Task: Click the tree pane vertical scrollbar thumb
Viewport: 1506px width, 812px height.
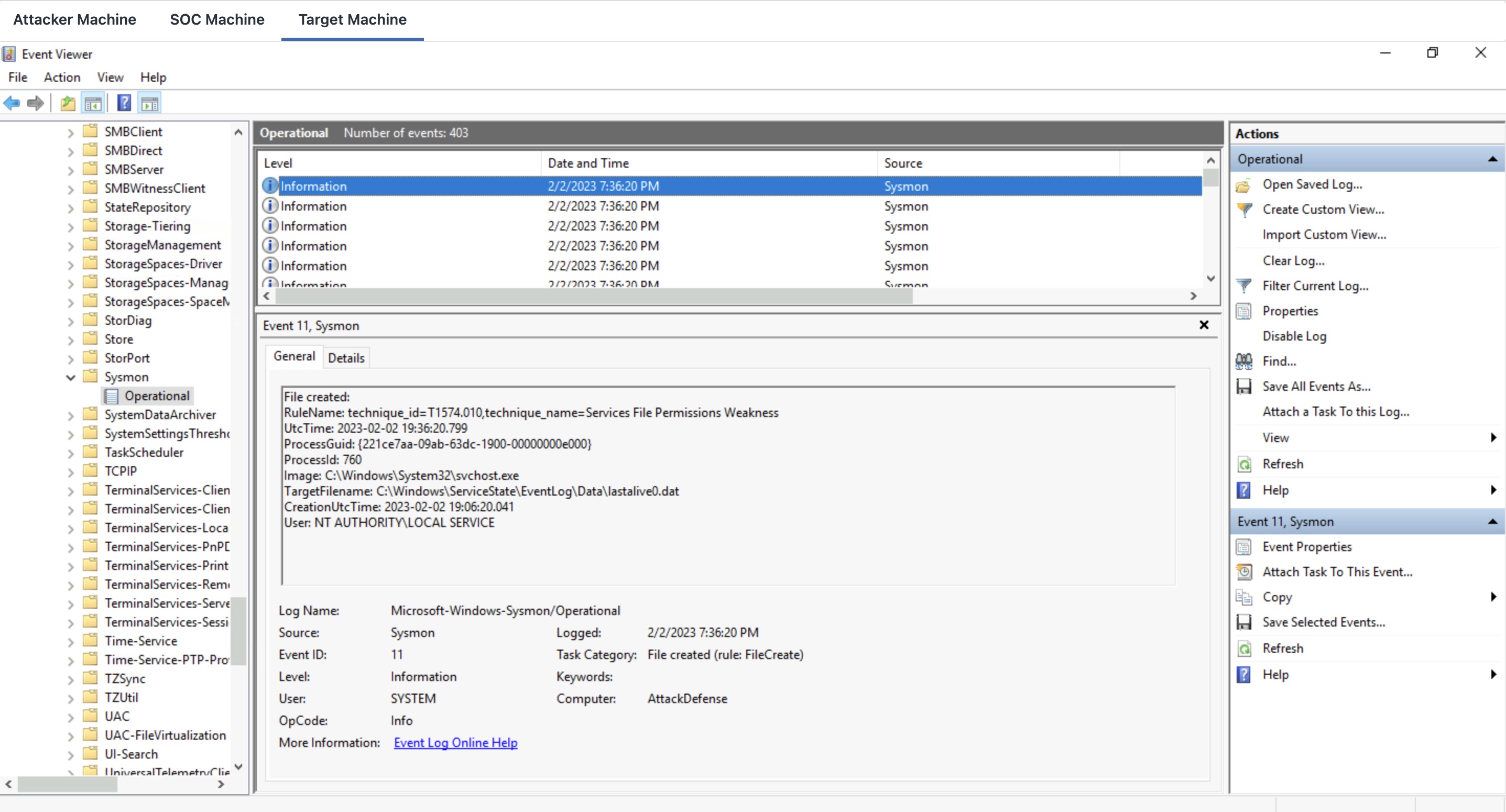Action: point(238,631)
